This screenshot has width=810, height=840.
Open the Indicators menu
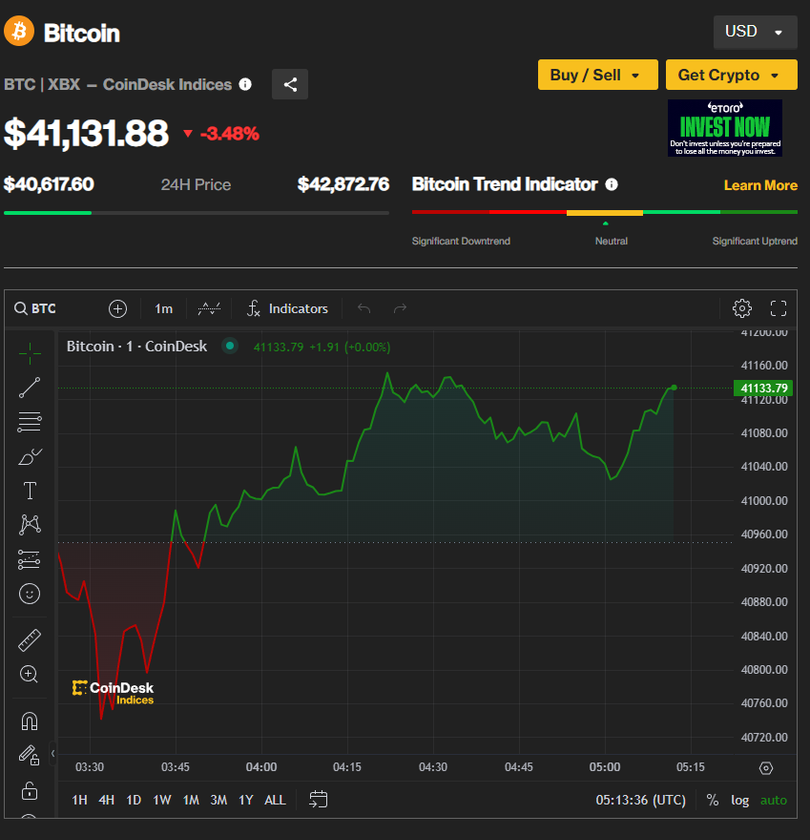tap(288, 308)
